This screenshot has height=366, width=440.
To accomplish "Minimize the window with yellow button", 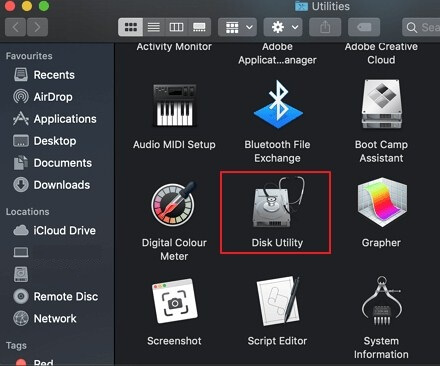I will tap(27, 6).
